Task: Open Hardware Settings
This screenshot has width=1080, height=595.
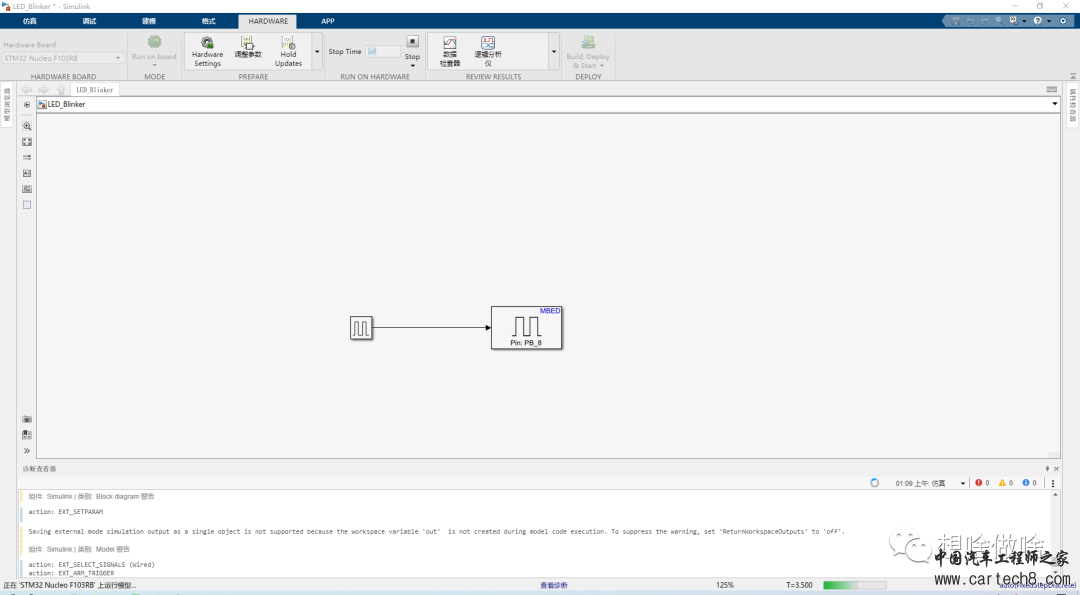Action: point(207,51)
